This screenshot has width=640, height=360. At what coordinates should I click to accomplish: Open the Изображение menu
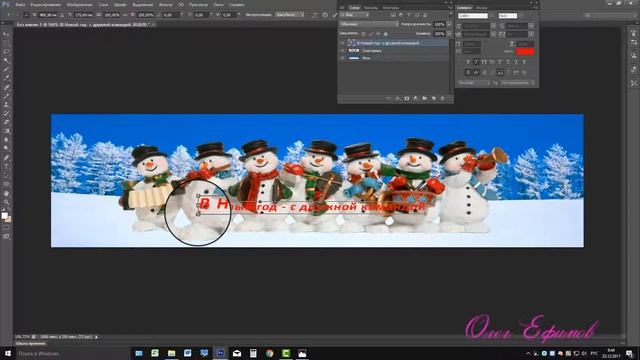click(x=79, y=5)
